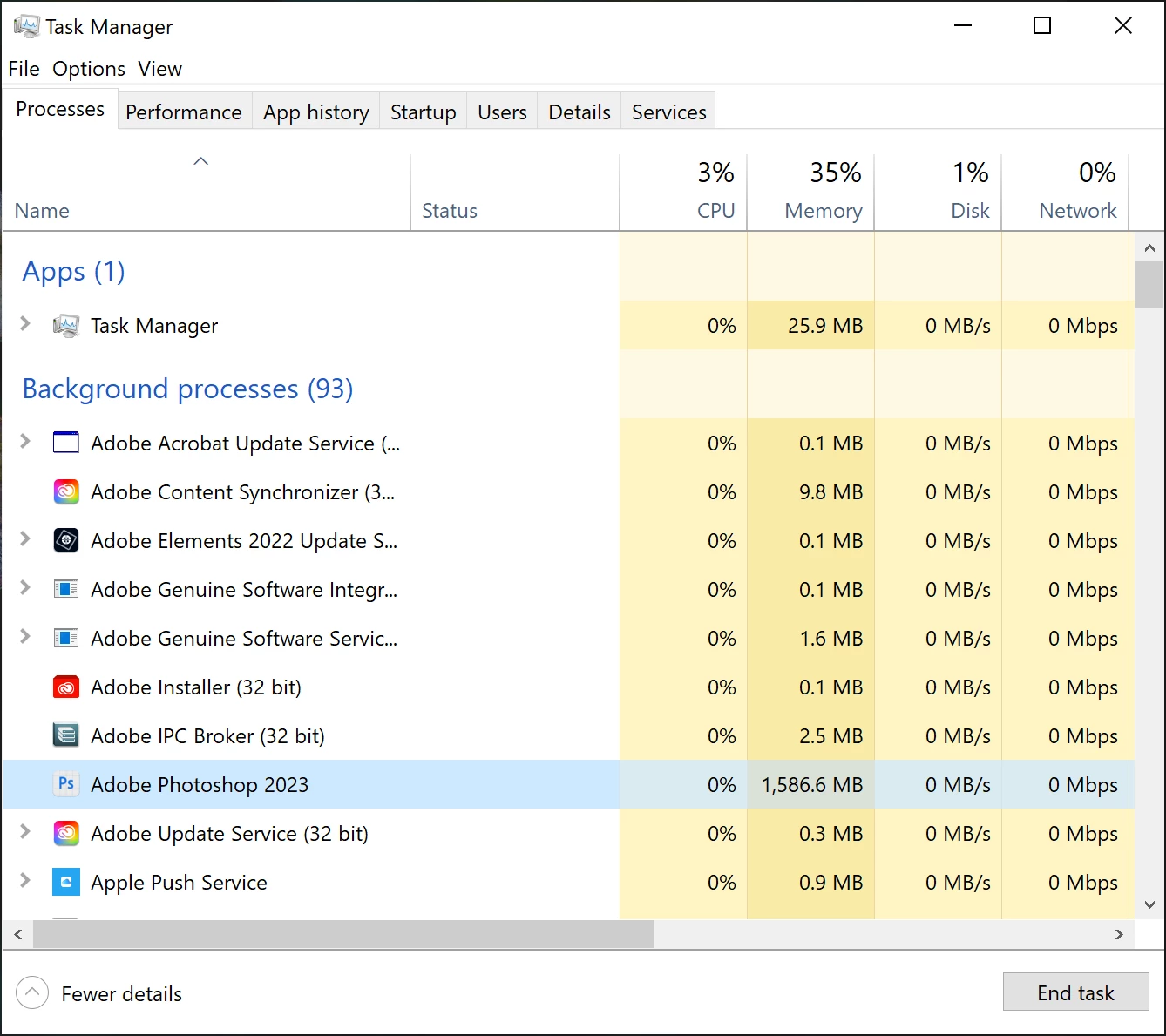1166x1036 pixels.
Task: Expand Adobe Acrobat Update Service row
Action: point(25,442)
